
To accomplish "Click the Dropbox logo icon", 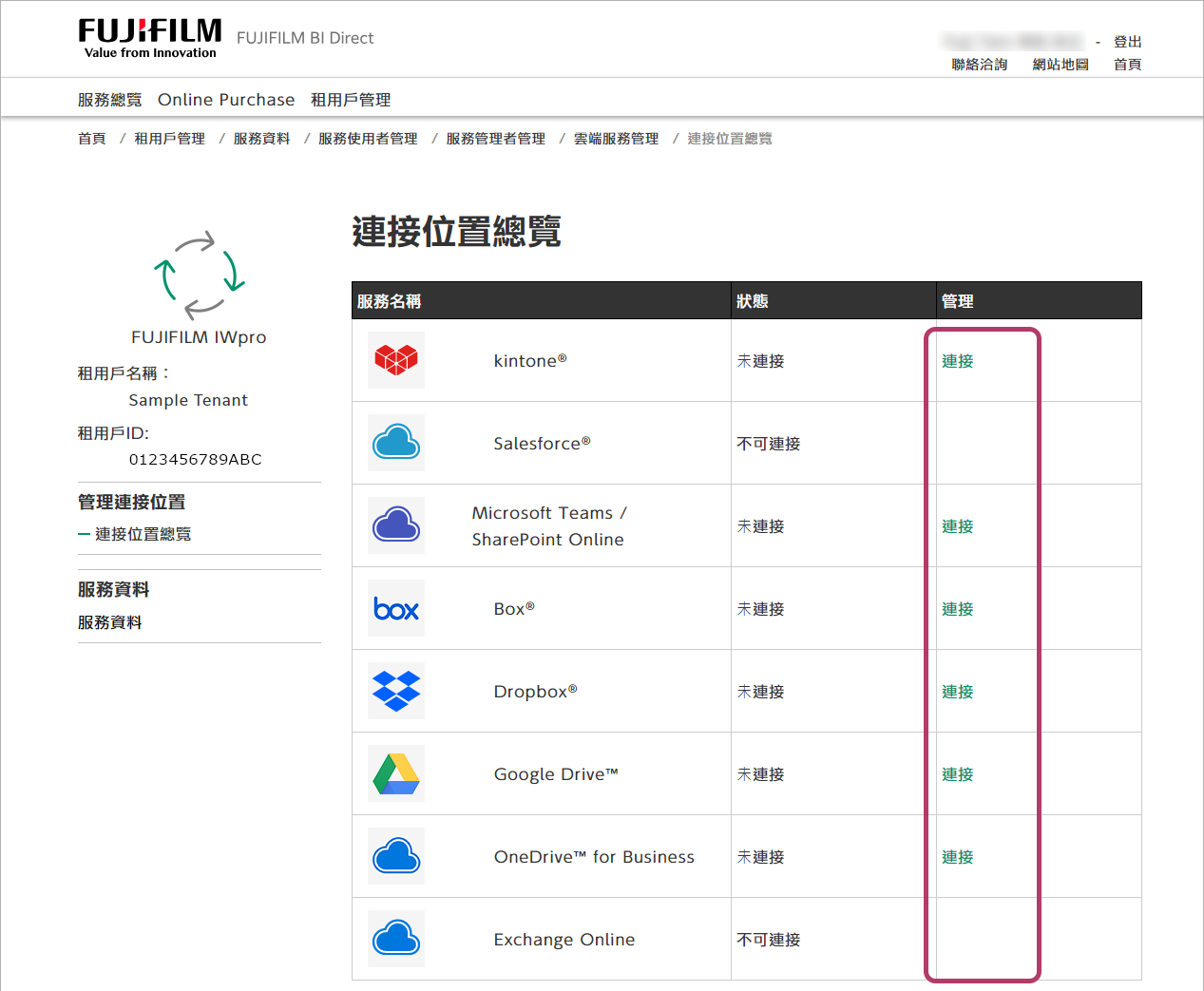I will point(396,691).
